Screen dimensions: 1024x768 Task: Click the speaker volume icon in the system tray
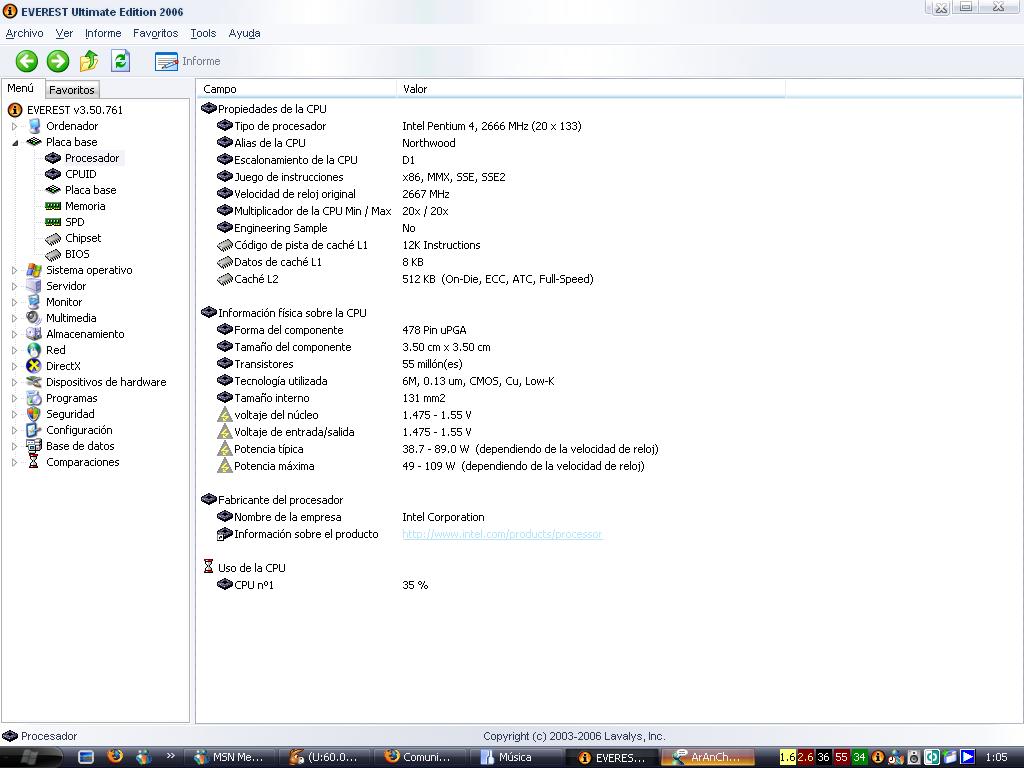pos(914,758)
